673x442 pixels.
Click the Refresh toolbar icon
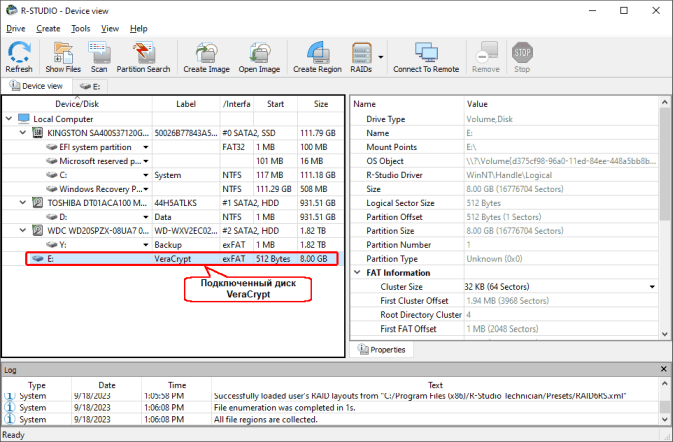[19, 57]
